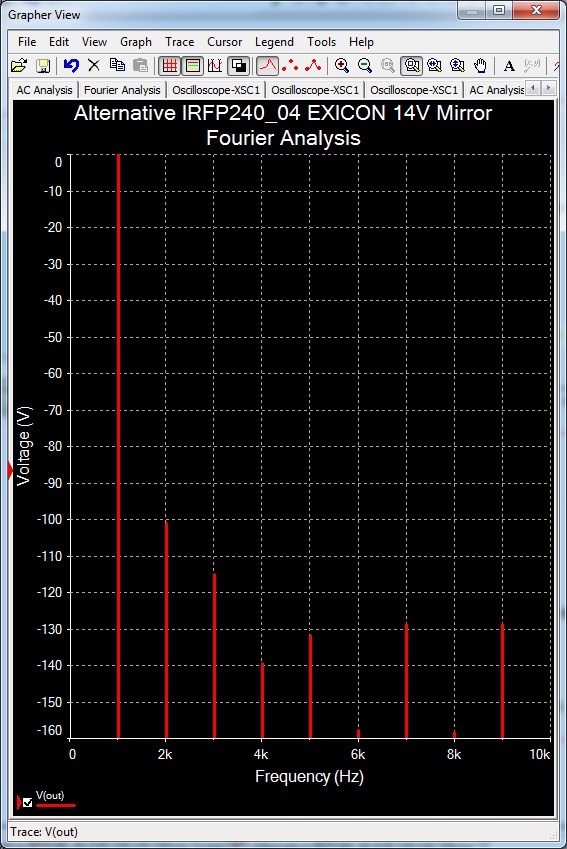The image size is (567, 849).
Task: Click the 'Voltage (V)' axis label
Action: tap(23, 446)
